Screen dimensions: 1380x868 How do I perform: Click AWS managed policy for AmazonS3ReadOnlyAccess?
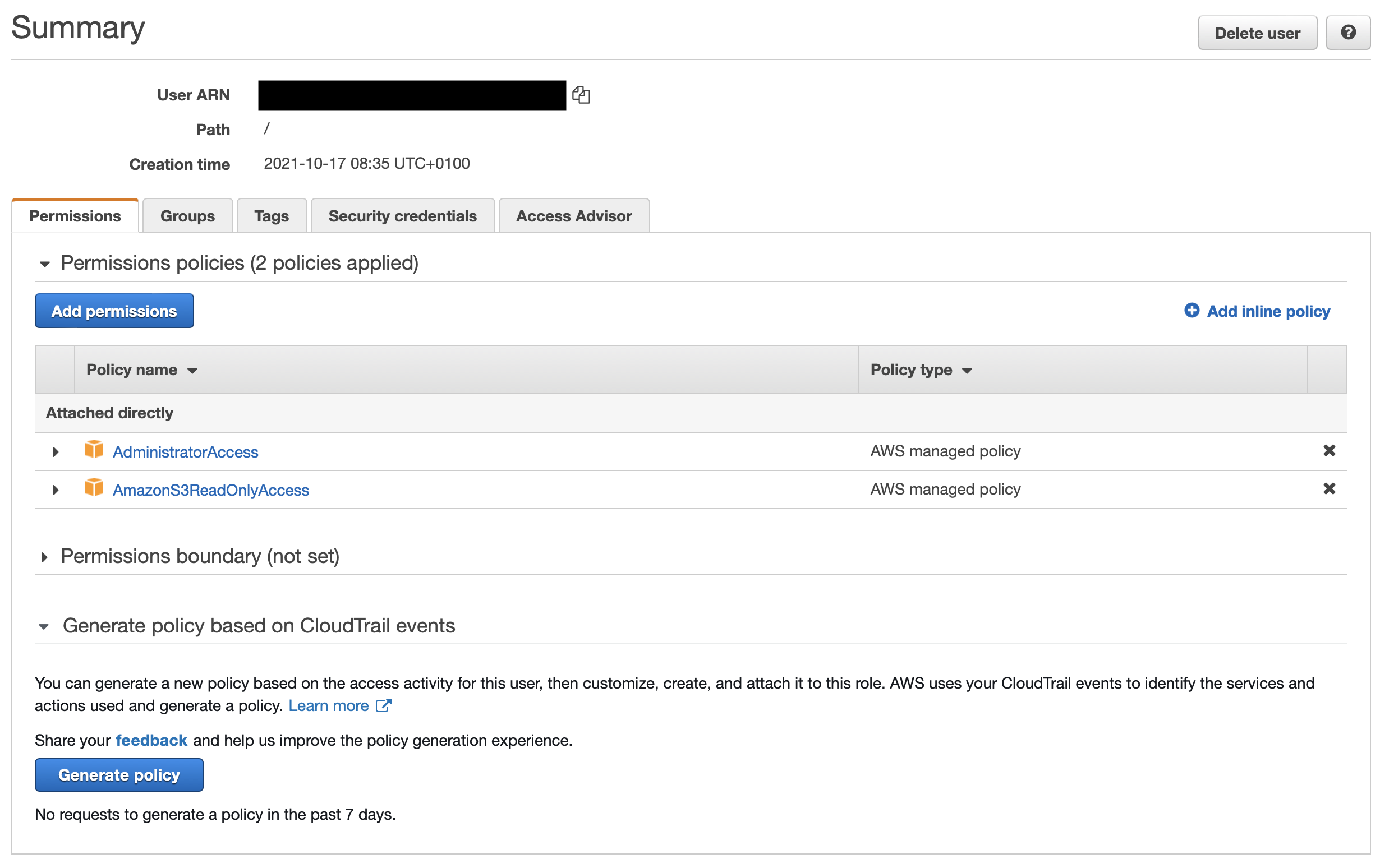[x=945, y=490]
